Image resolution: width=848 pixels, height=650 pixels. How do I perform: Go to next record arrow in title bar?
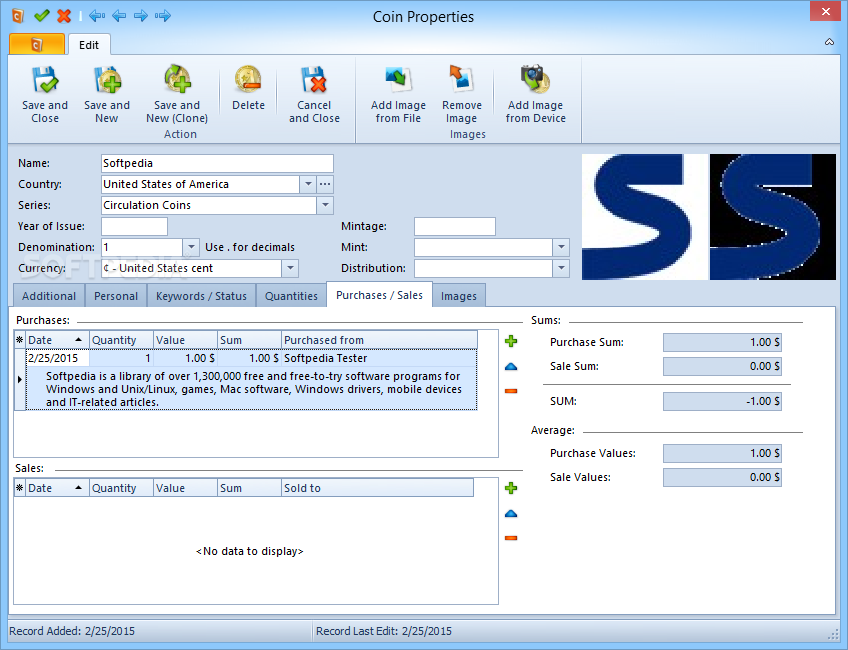click(x=141, y=16)
